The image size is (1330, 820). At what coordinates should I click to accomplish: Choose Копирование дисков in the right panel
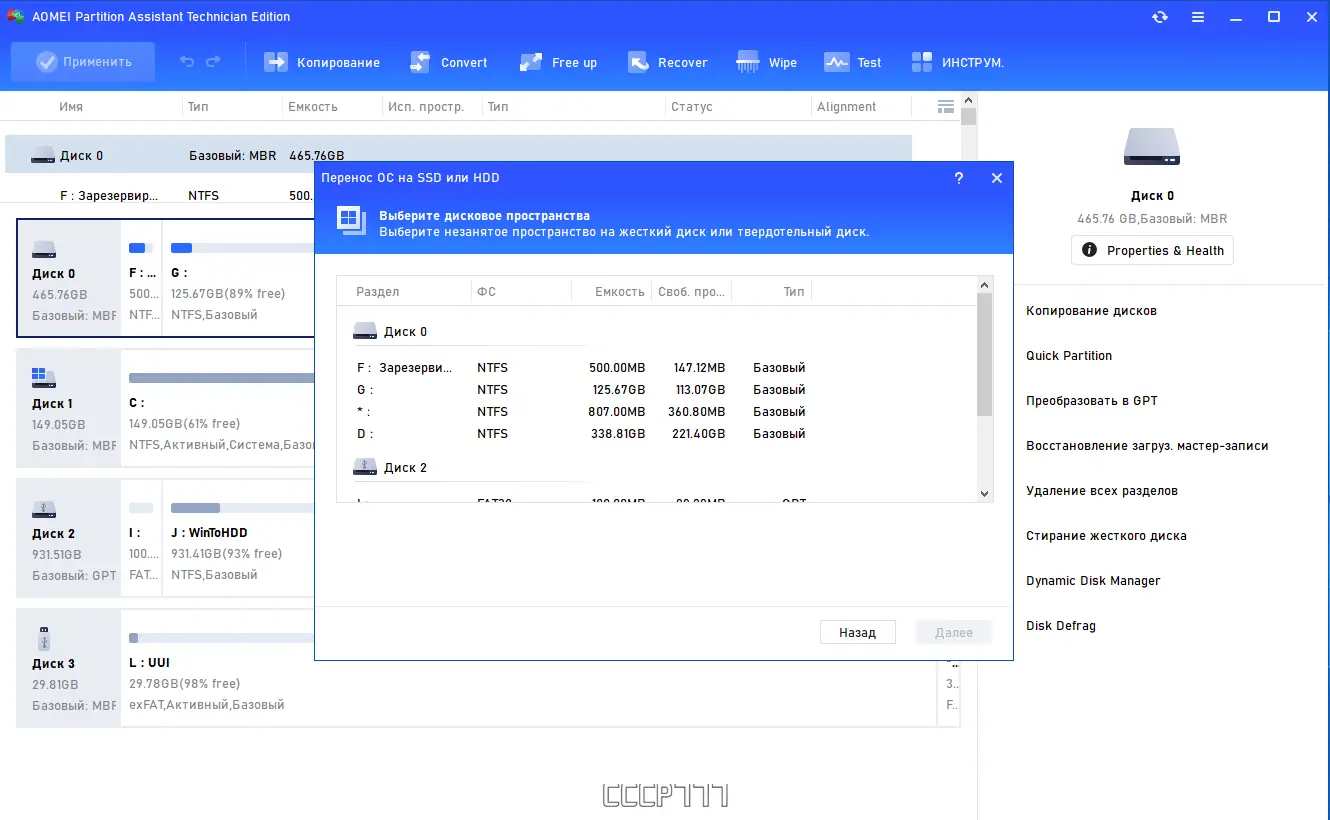pos(1091,311)
